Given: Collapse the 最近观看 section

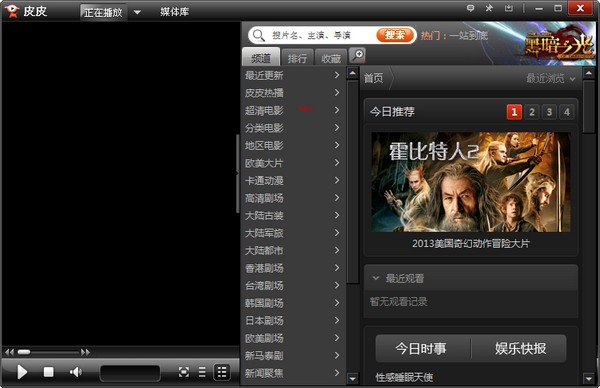Looking at the screenshot, I should coord(376,278).
